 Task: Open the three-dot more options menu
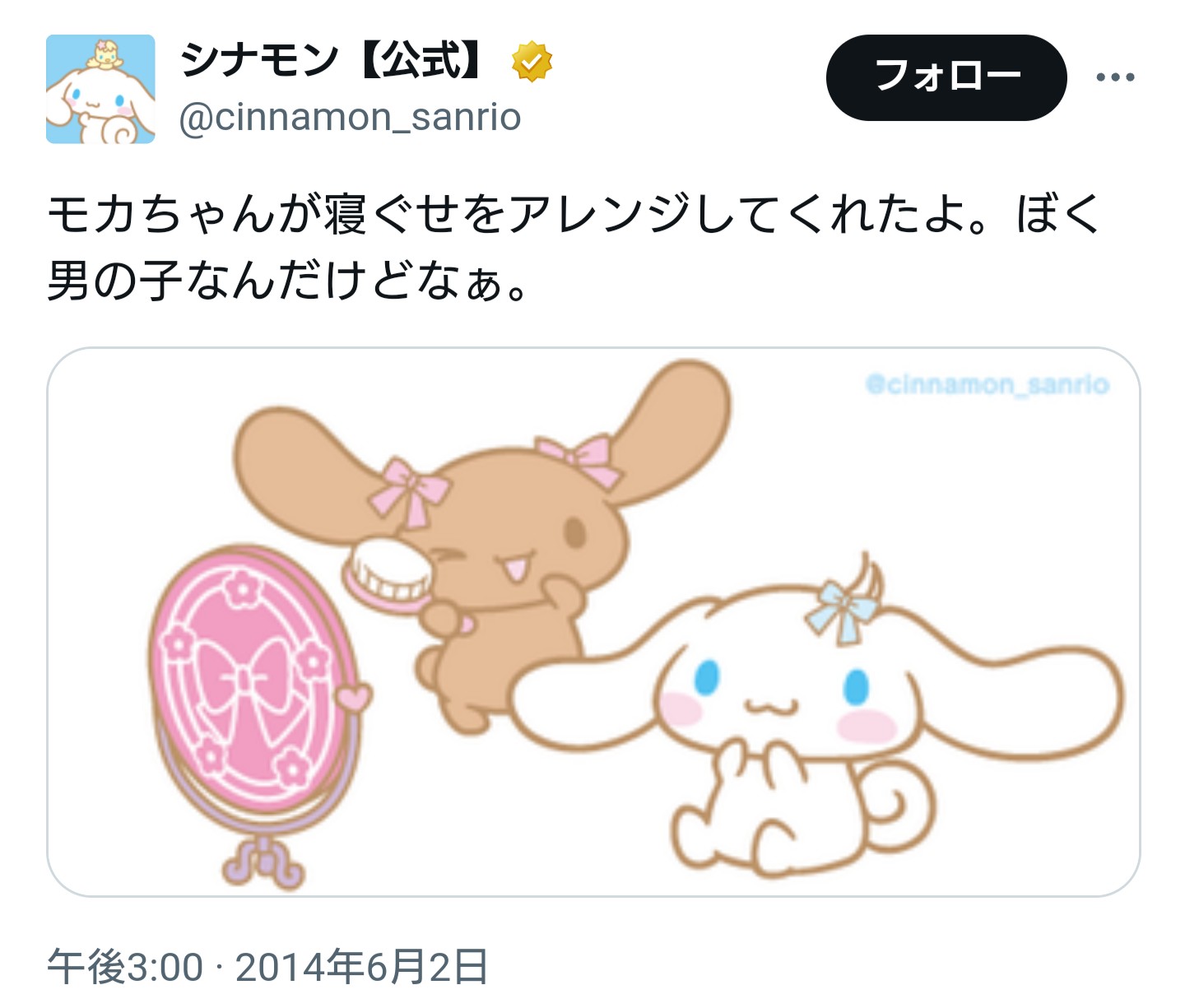pyautogui.click(x=1115, y=77)
